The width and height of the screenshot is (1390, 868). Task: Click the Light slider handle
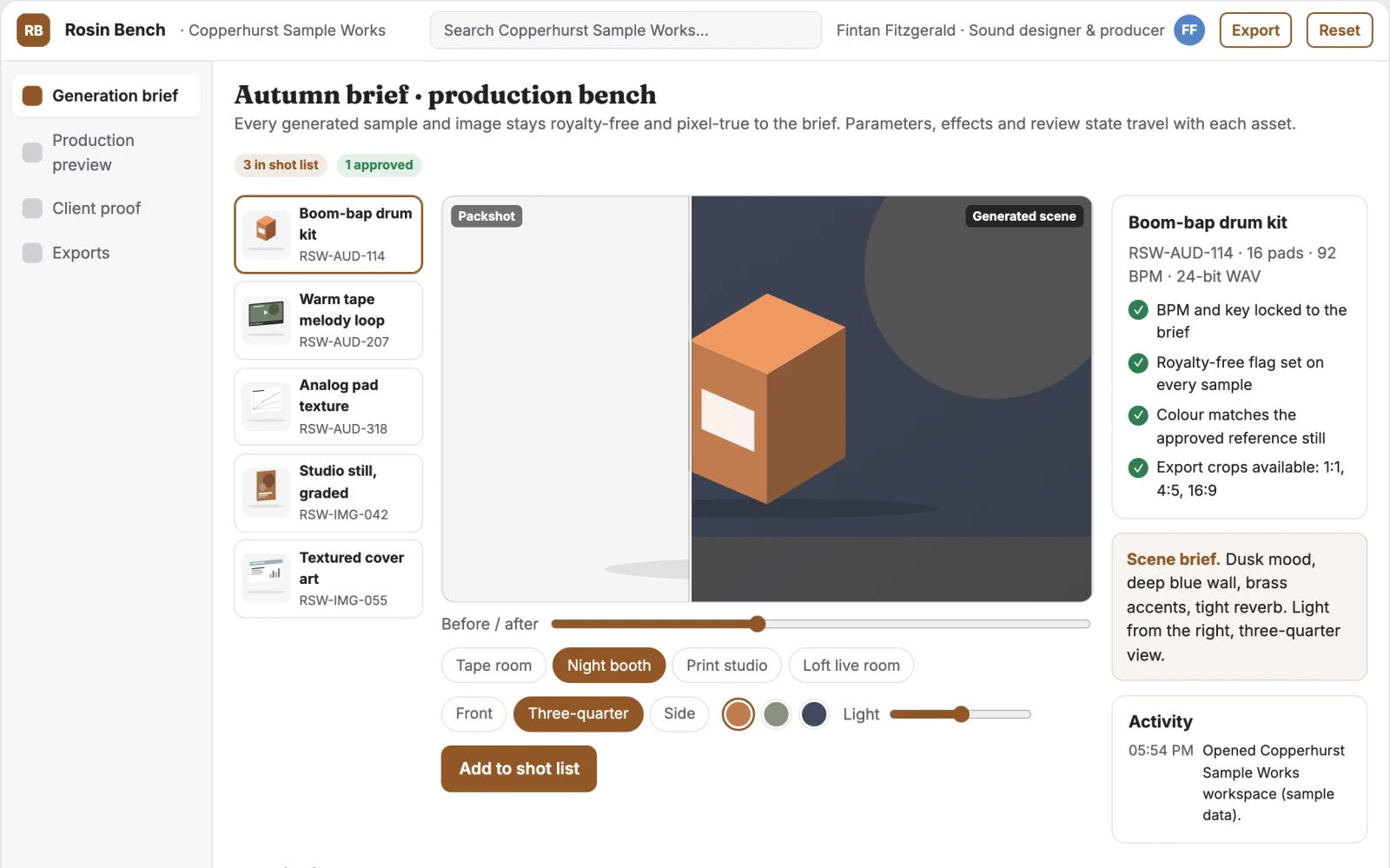[x=961, y=714]
